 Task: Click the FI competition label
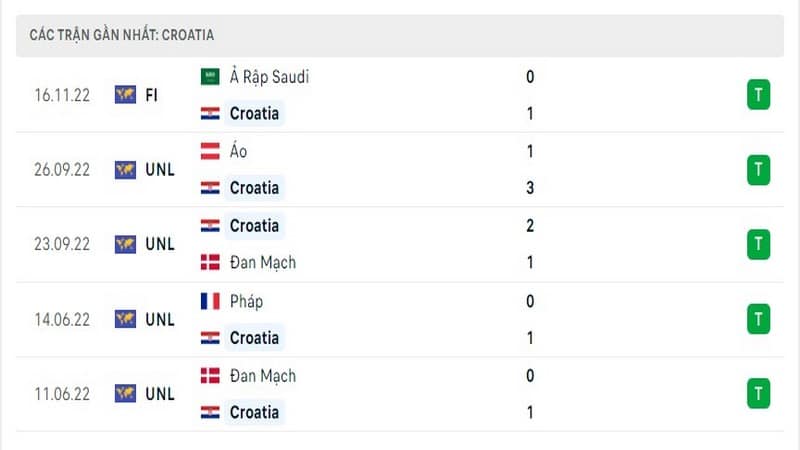tap(152, 95)
